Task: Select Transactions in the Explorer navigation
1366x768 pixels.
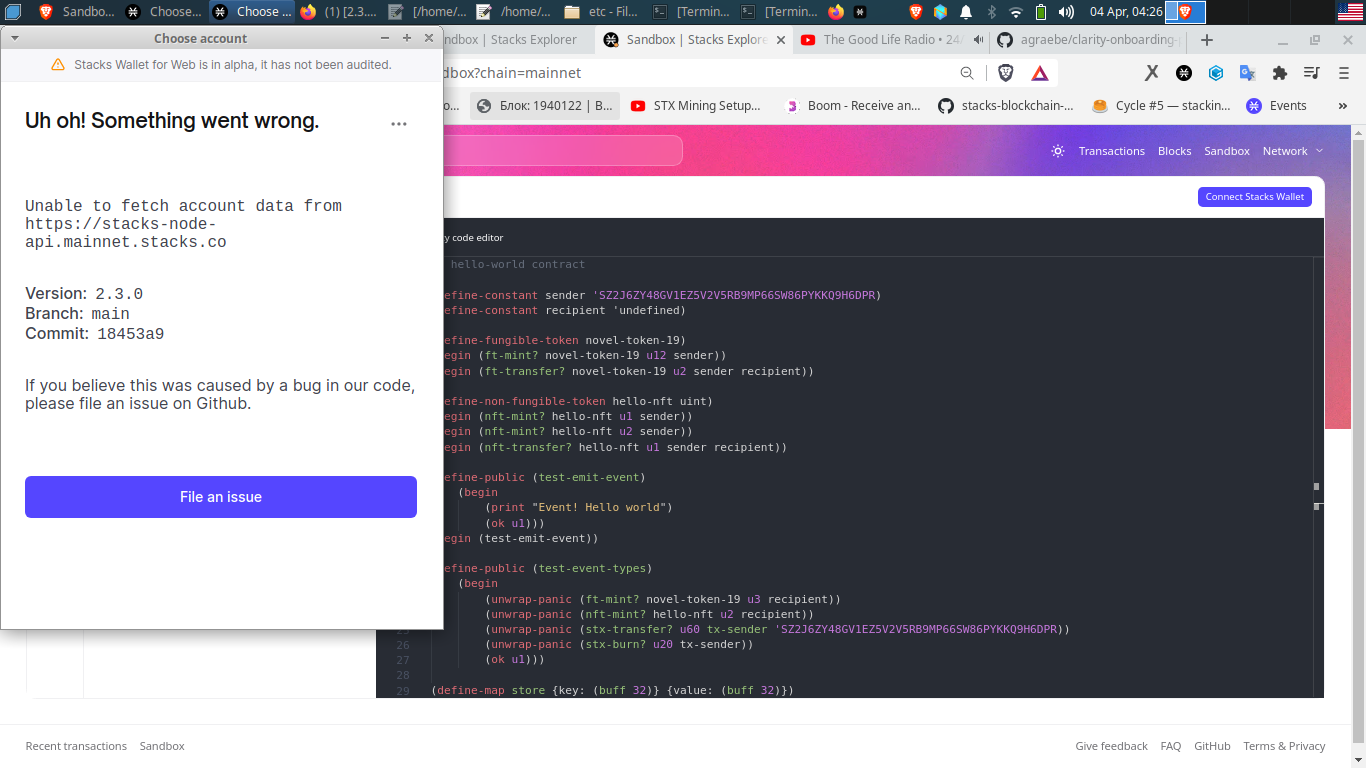Action: pyautogui.click(x=1111, y=151)
